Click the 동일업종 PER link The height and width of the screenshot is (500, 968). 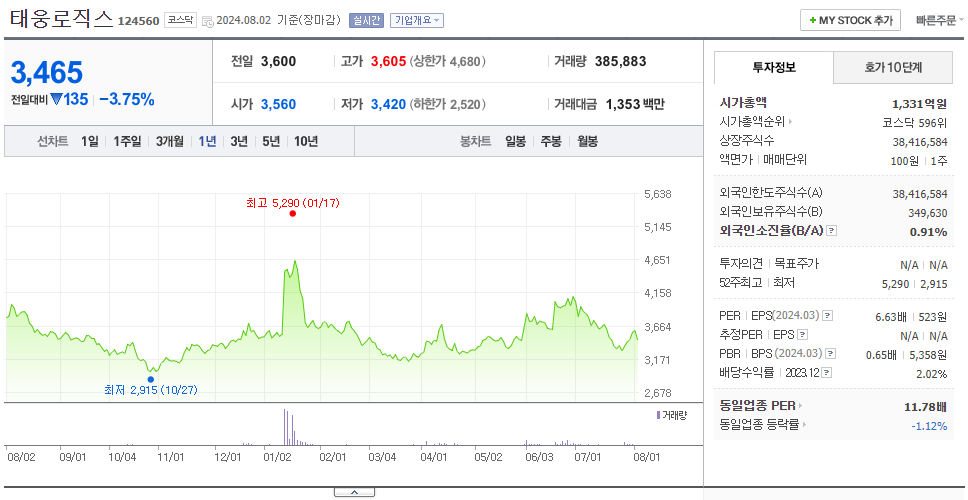point(758,406)
